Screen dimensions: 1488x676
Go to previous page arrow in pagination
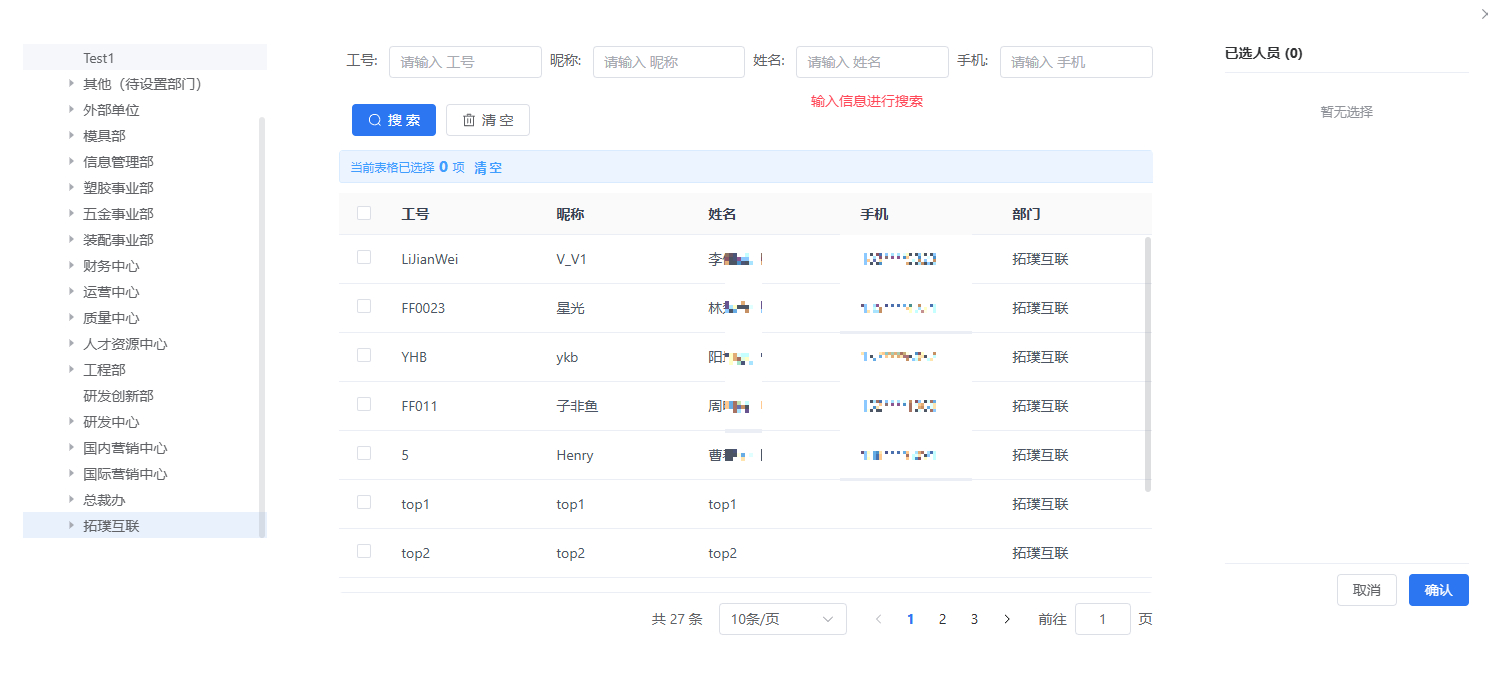click(x=878, y=619)
